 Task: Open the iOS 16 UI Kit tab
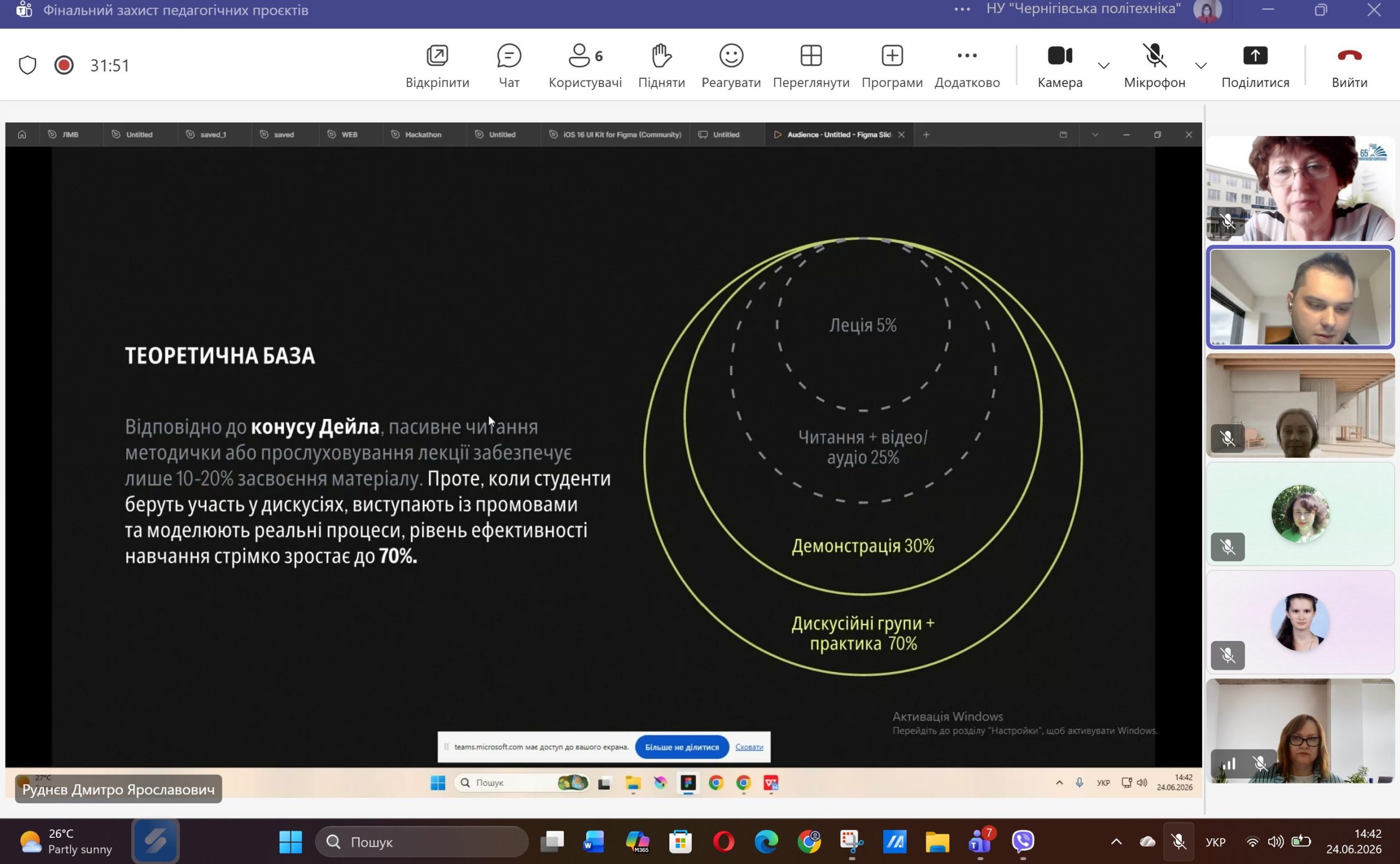616,135
